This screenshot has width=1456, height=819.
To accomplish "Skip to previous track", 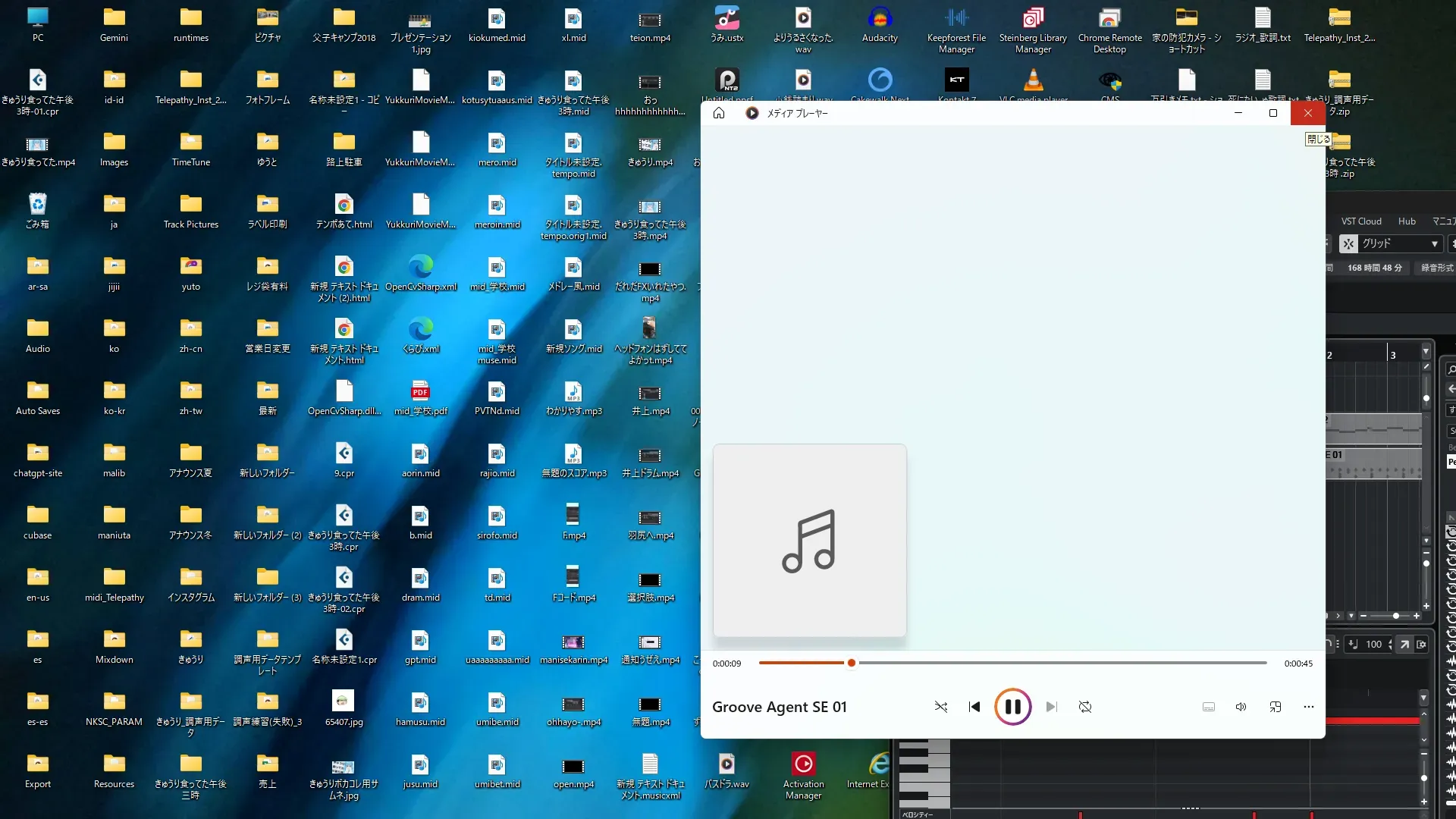I will [x=974, y=707].
